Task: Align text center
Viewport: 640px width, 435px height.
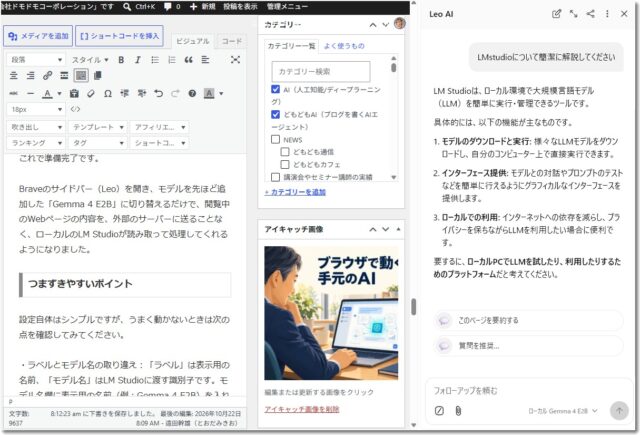Action: click(x=14, y=75)
